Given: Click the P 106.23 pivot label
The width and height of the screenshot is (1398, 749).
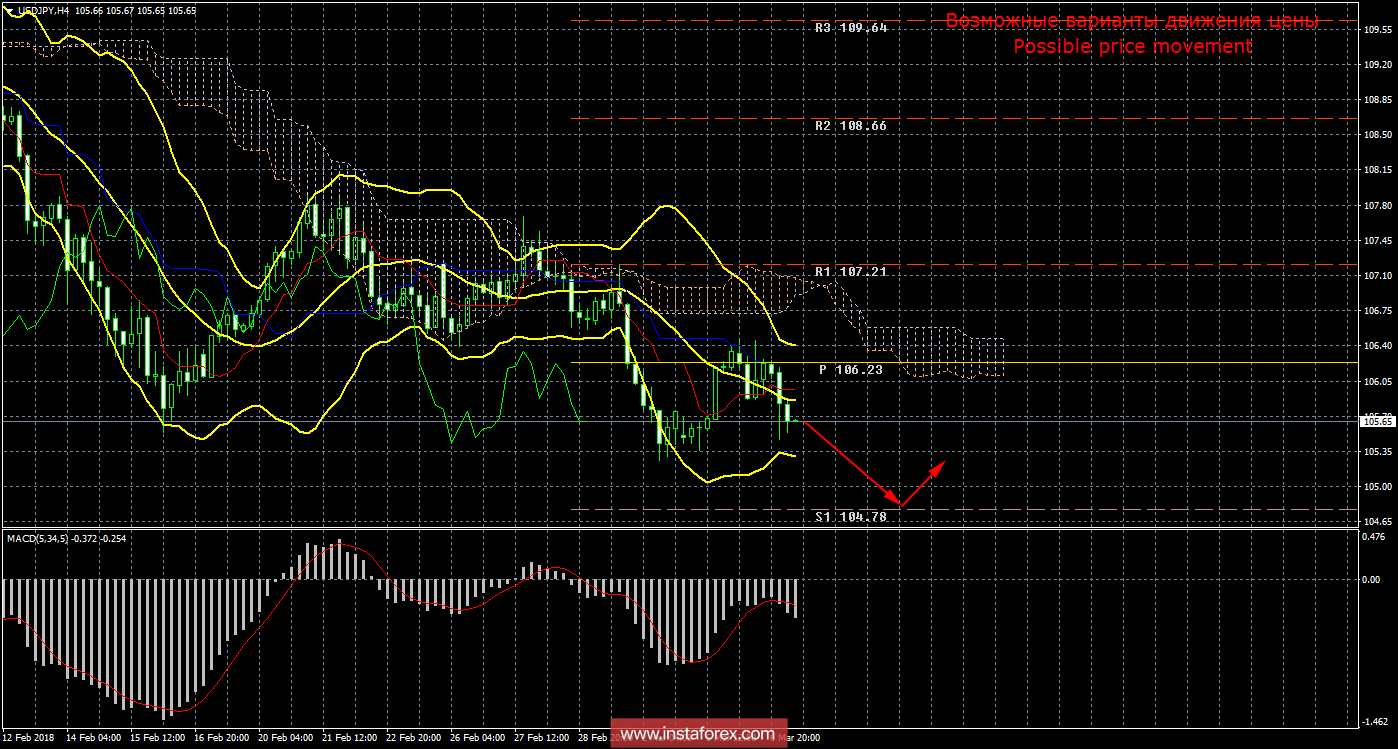Looking at the screenshot, I should [850, 369].
